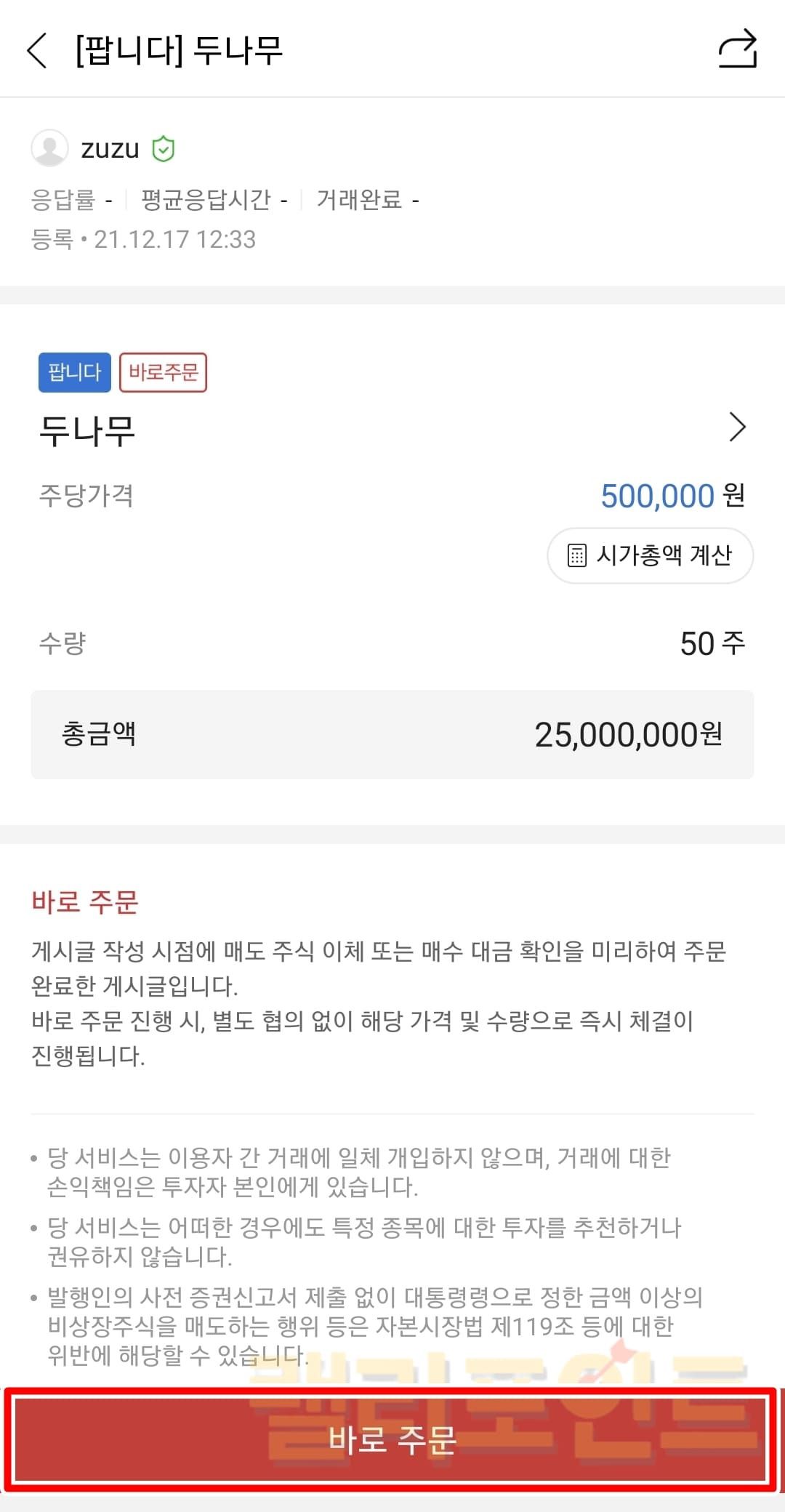785x1512 pixels.
Task: Tap the share icon at top right
Action: pos(737,49)
